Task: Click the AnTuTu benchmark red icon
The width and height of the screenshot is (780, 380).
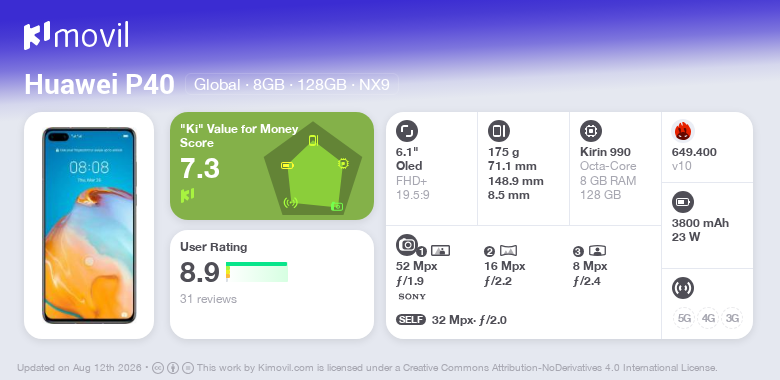Action: point(682,131)
